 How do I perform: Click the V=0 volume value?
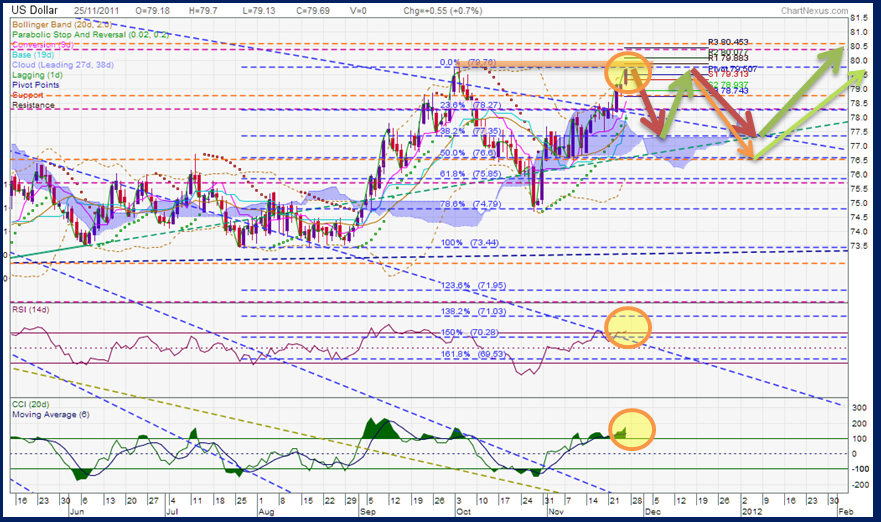[358, 11]
